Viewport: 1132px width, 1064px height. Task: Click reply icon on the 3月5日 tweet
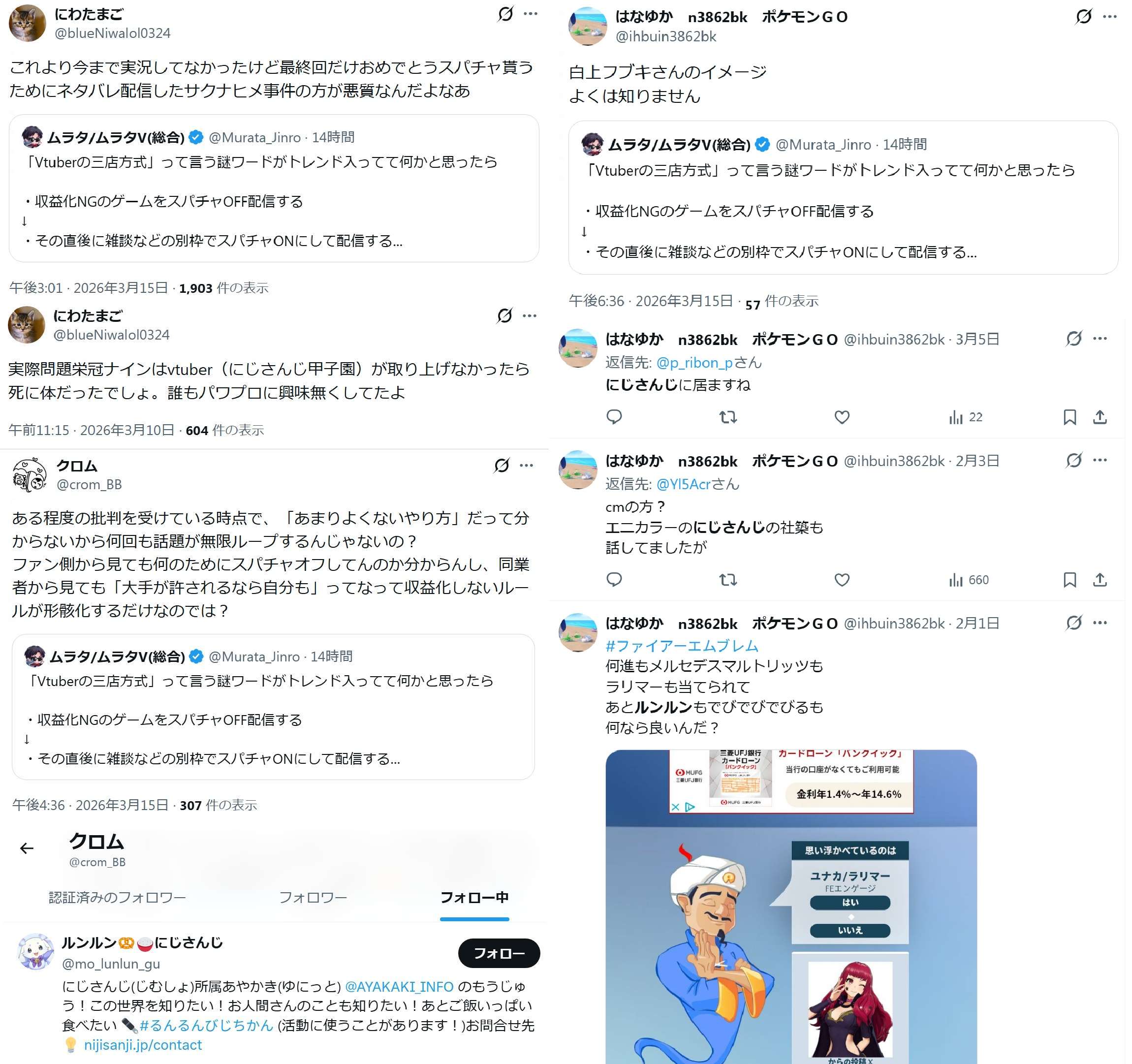(x=614, y=417)
